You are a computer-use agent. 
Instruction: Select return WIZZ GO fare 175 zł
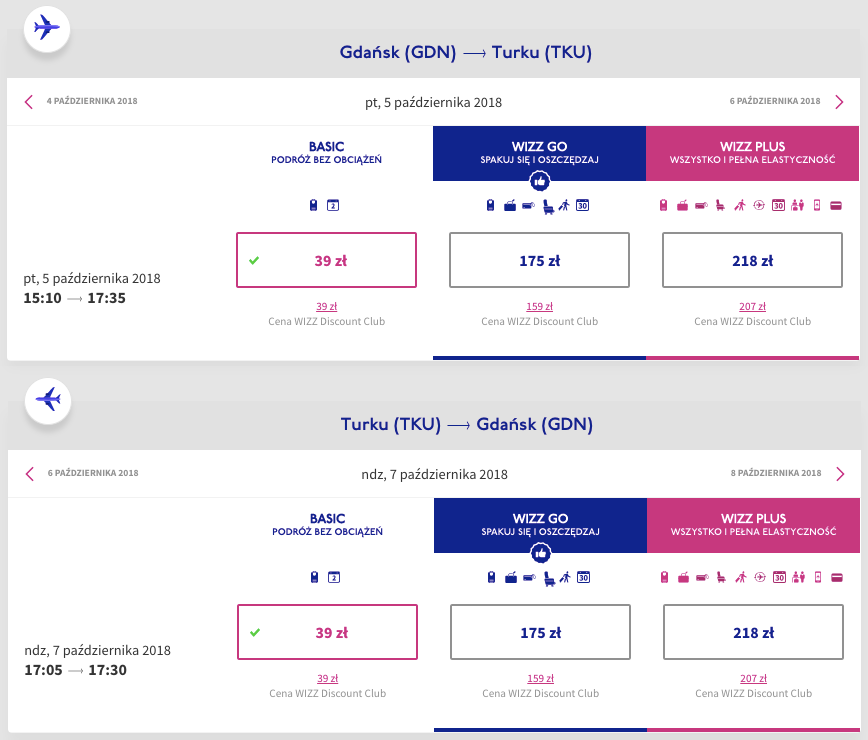[541, 632]
